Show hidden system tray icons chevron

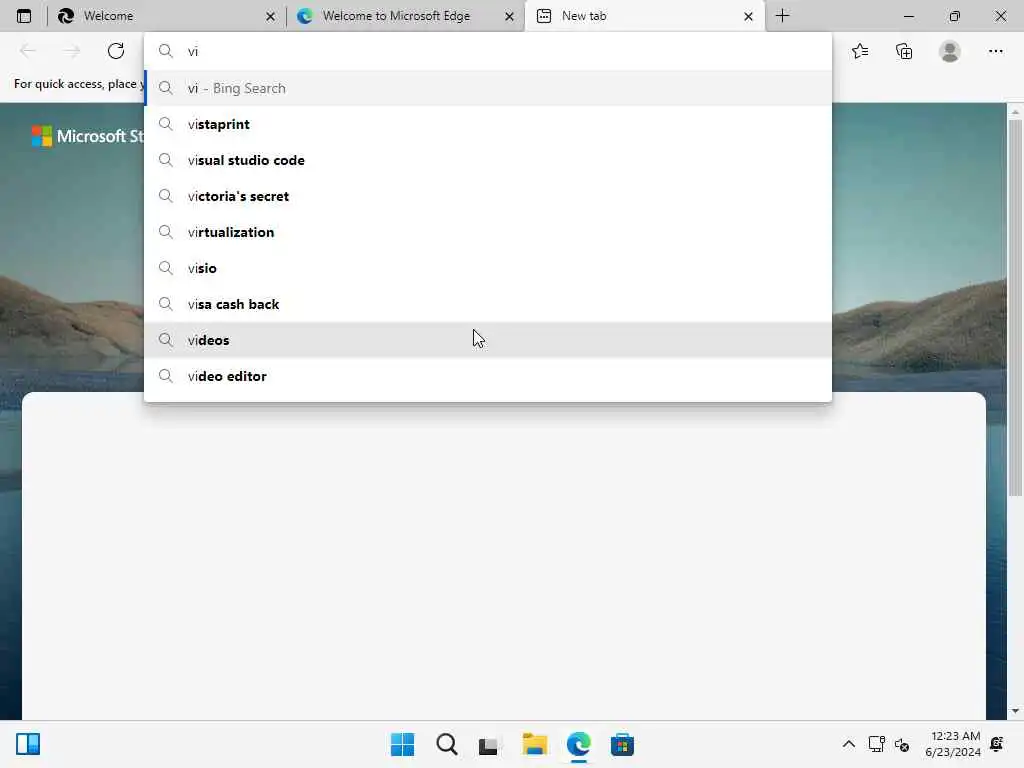[x=848, y=744]
